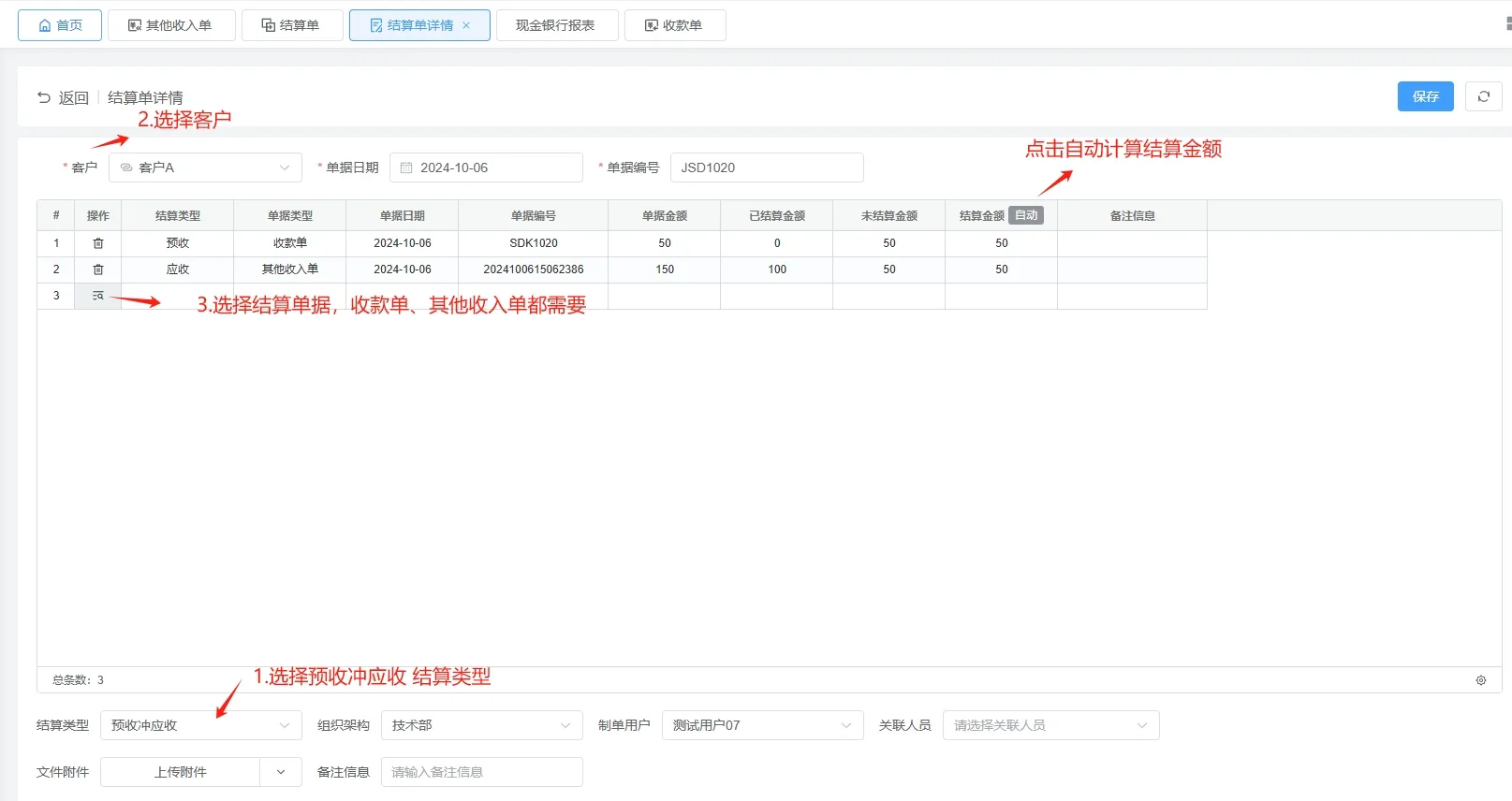1512x801 pixels.
Task: Click cell SDK1020 in 单据编号 column
Action: click(x=534, y=243)
